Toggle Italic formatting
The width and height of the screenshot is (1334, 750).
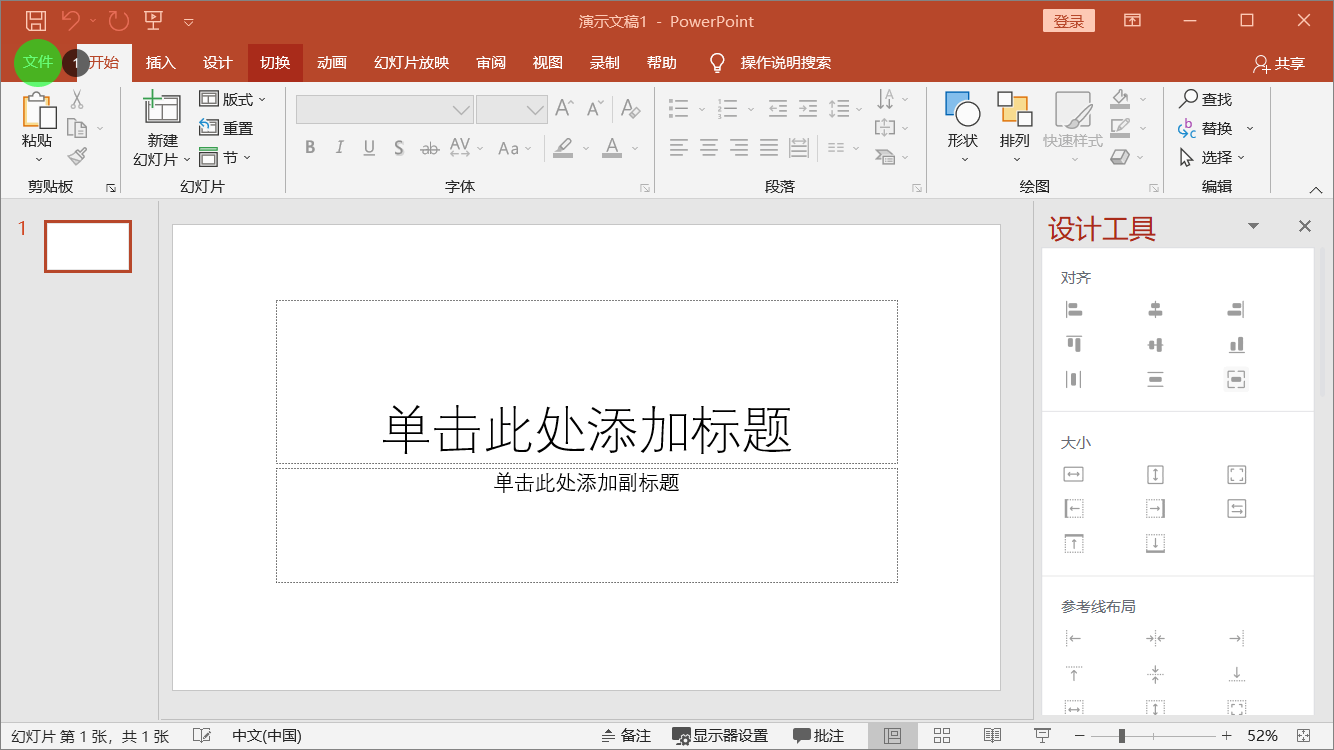click(x=339, y=148)
